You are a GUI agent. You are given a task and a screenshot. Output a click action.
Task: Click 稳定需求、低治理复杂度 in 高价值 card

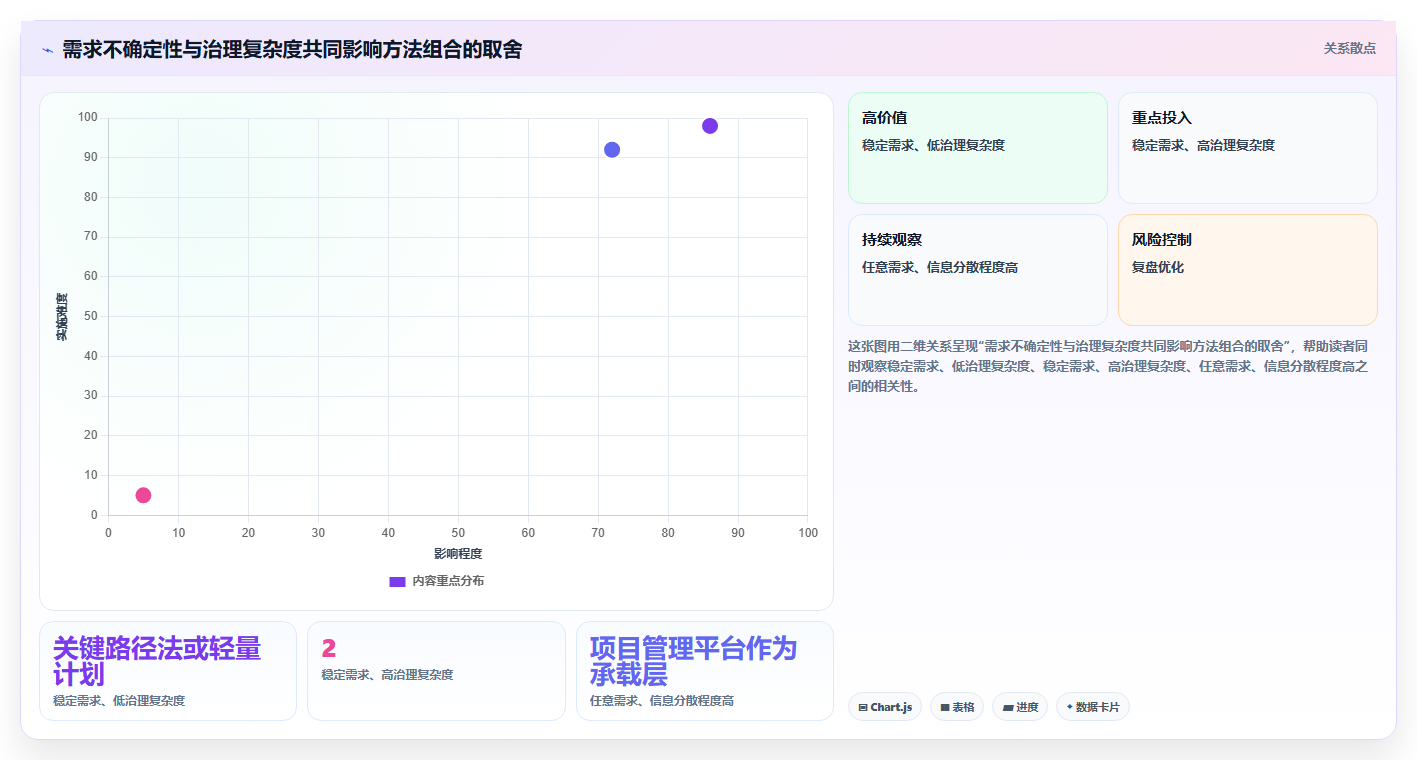[933, 146]
